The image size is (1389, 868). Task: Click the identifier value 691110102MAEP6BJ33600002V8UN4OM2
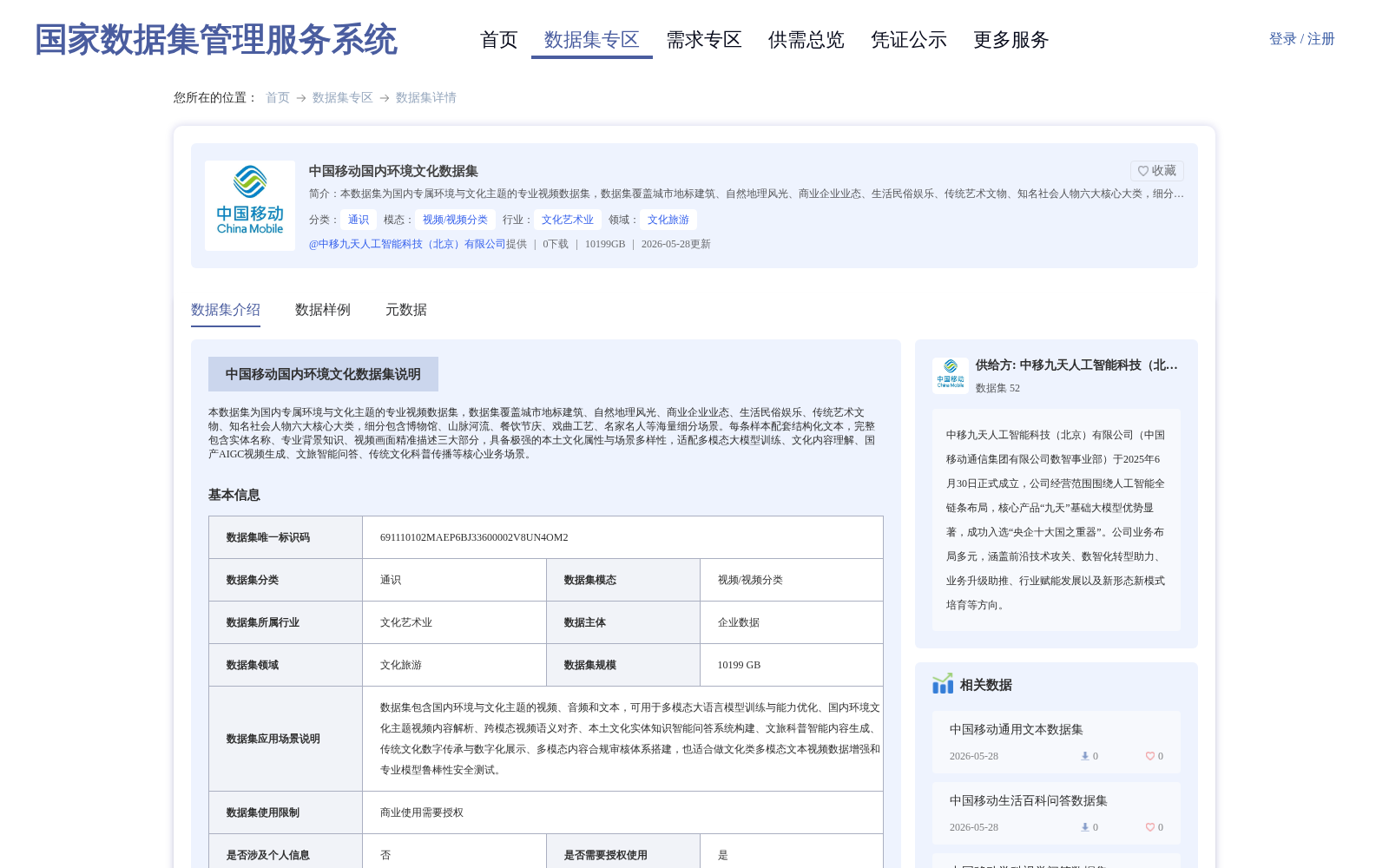(x=474, y=537)
